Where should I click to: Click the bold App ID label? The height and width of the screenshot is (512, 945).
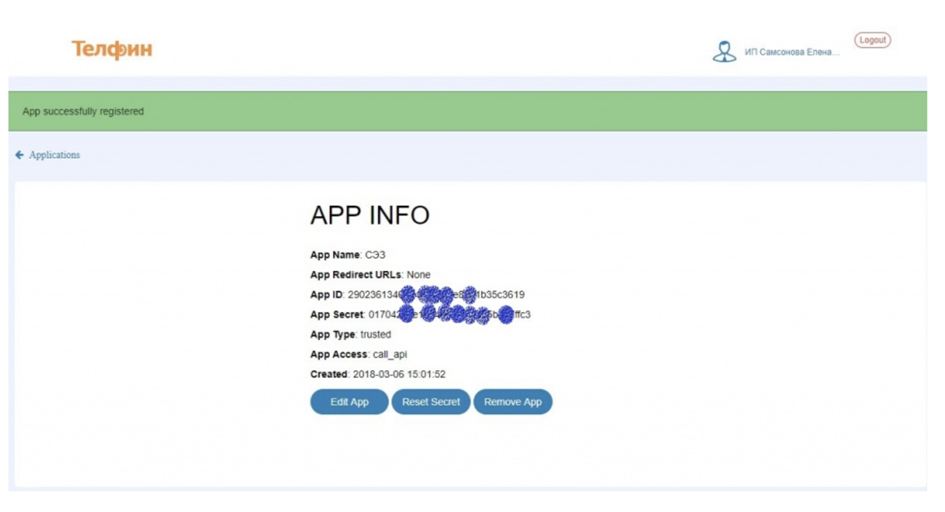[x=326, y=295]
